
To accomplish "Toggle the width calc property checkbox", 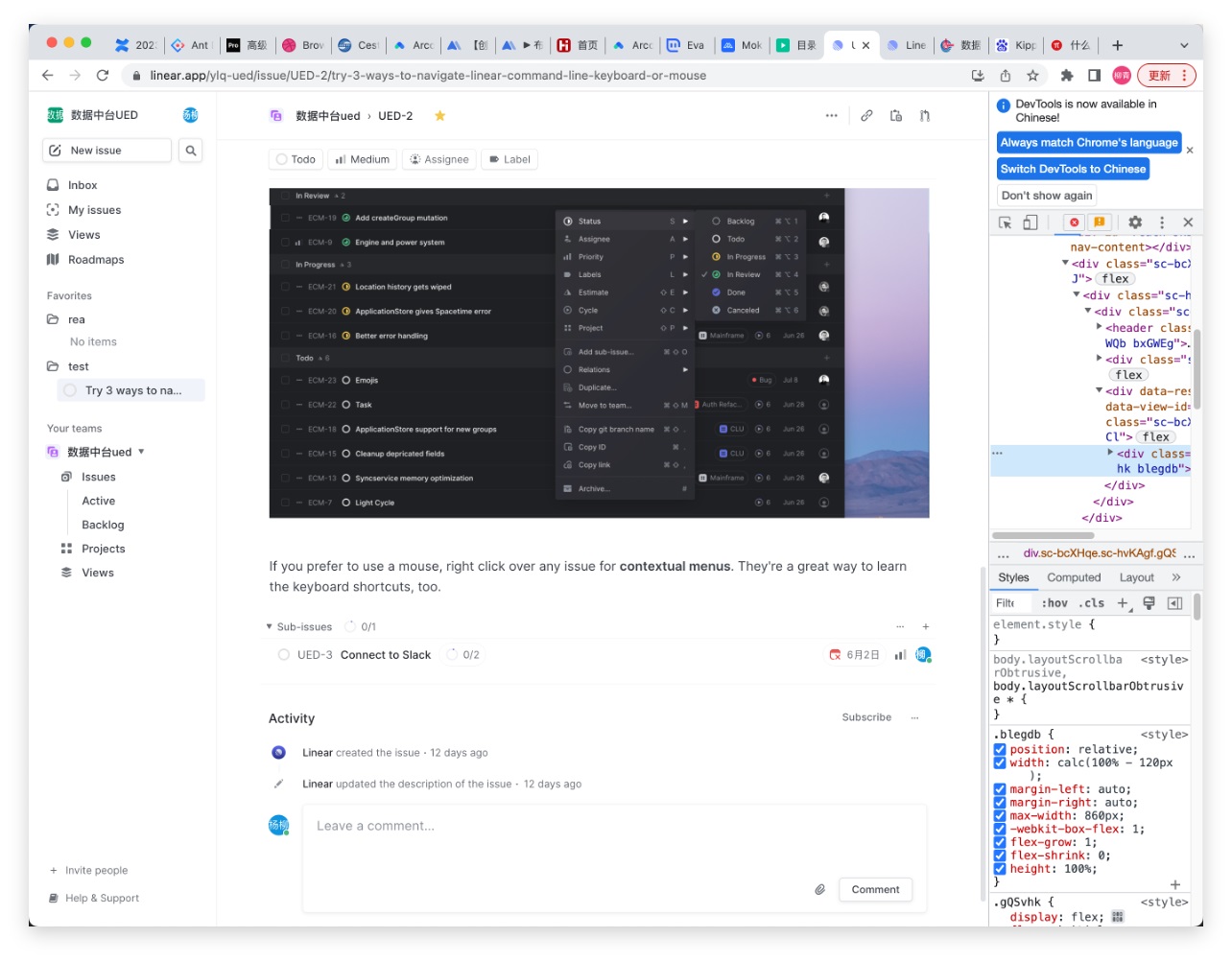I will tap(1000, 763).
